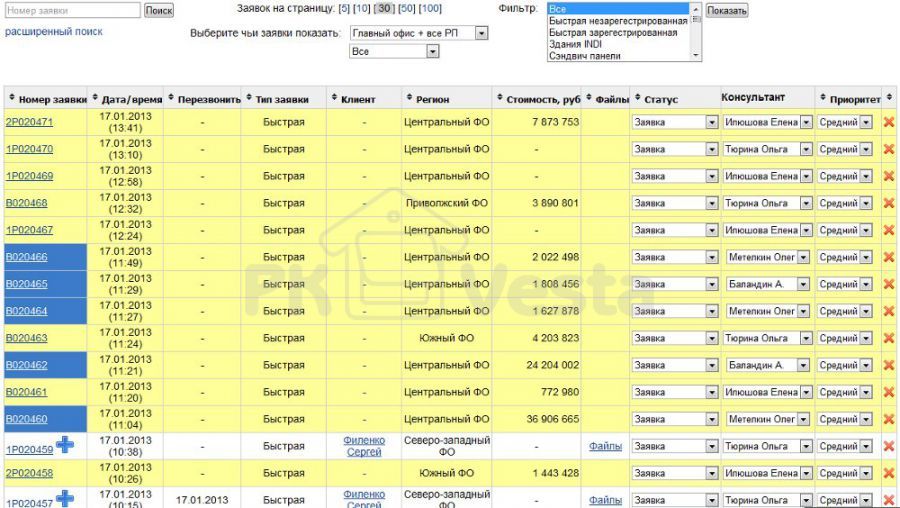Click the Номер заявки search field
Viewport: 900px width, 508px height.
point(72,10)
